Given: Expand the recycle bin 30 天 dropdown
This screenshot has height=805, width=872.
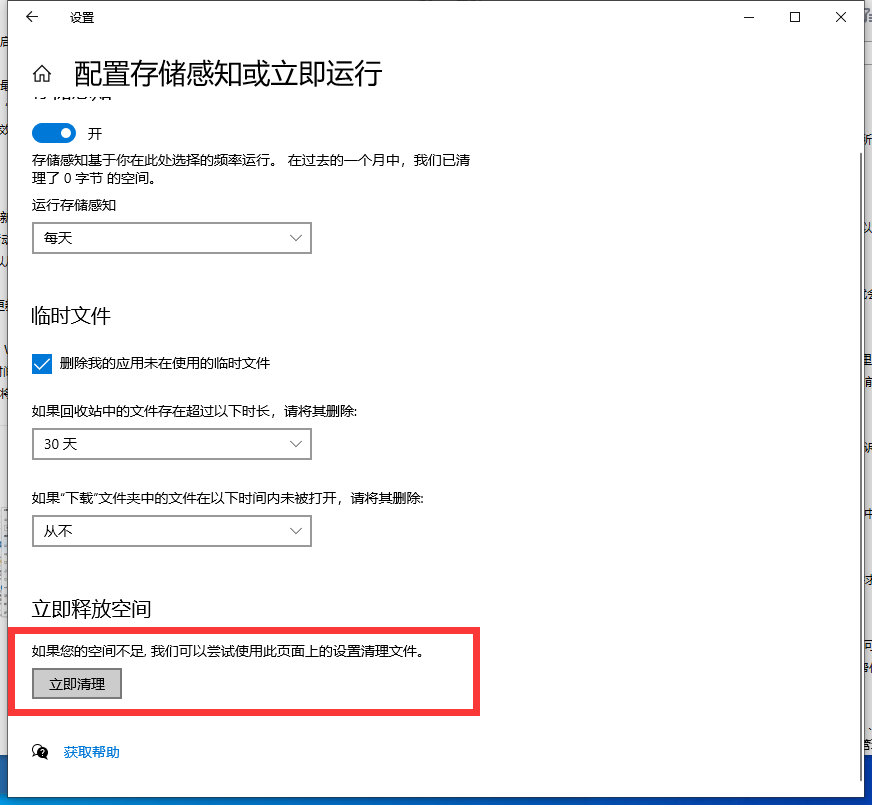Looking at the screenshot, I should pyautogui.click(x=171, y=444).
